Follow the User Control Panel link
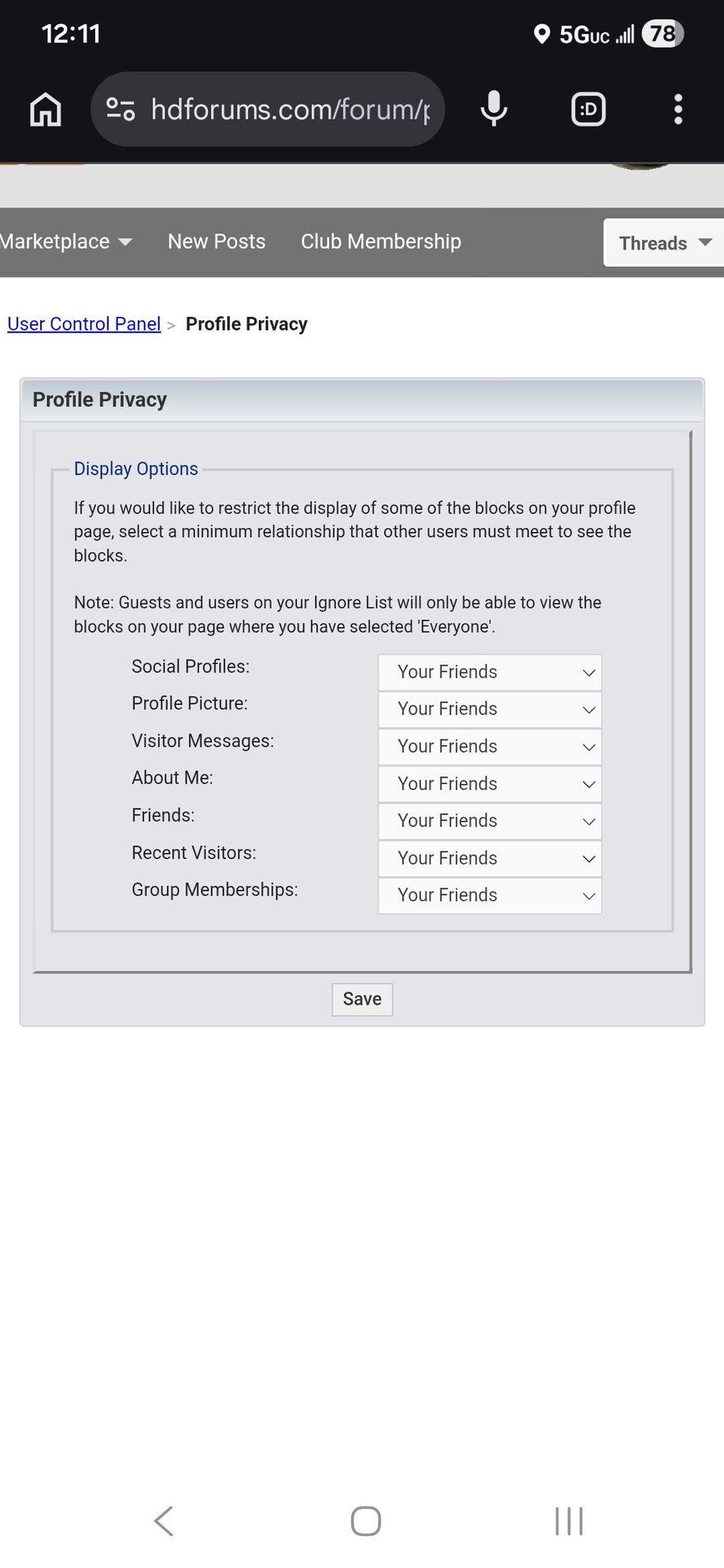 84,324
